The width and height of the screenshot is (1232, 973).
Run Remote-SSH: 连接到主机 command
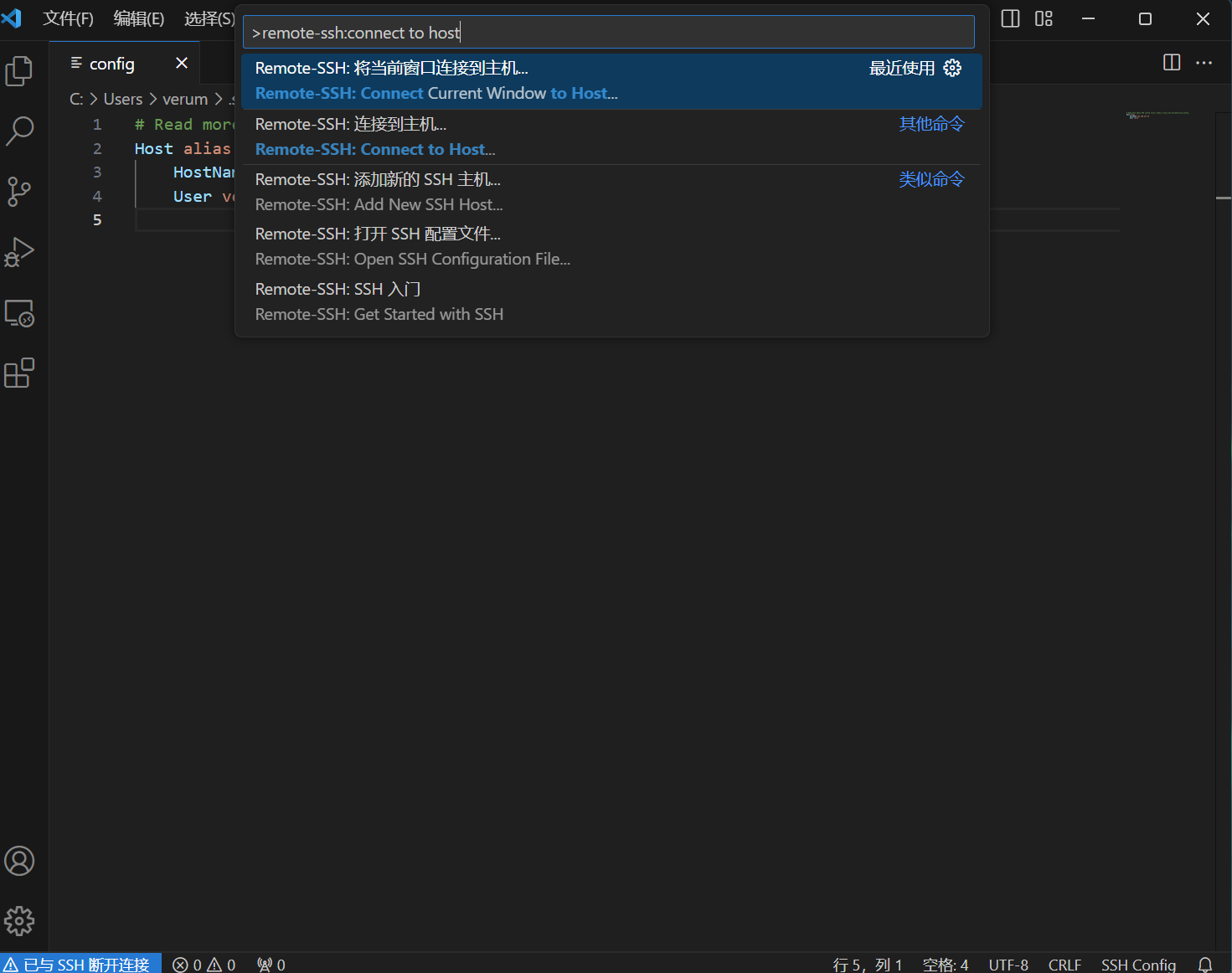(611, 137)
